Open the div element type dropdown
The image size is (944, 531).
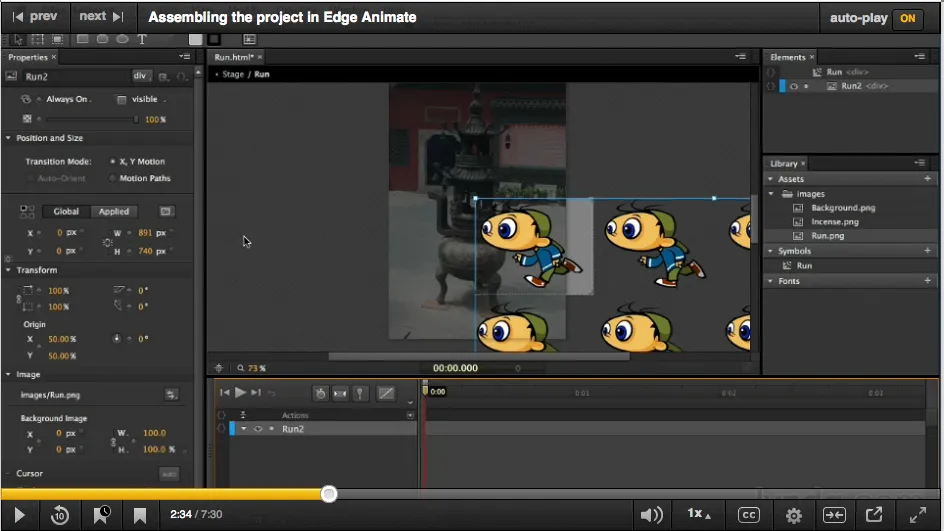(140, 76)
